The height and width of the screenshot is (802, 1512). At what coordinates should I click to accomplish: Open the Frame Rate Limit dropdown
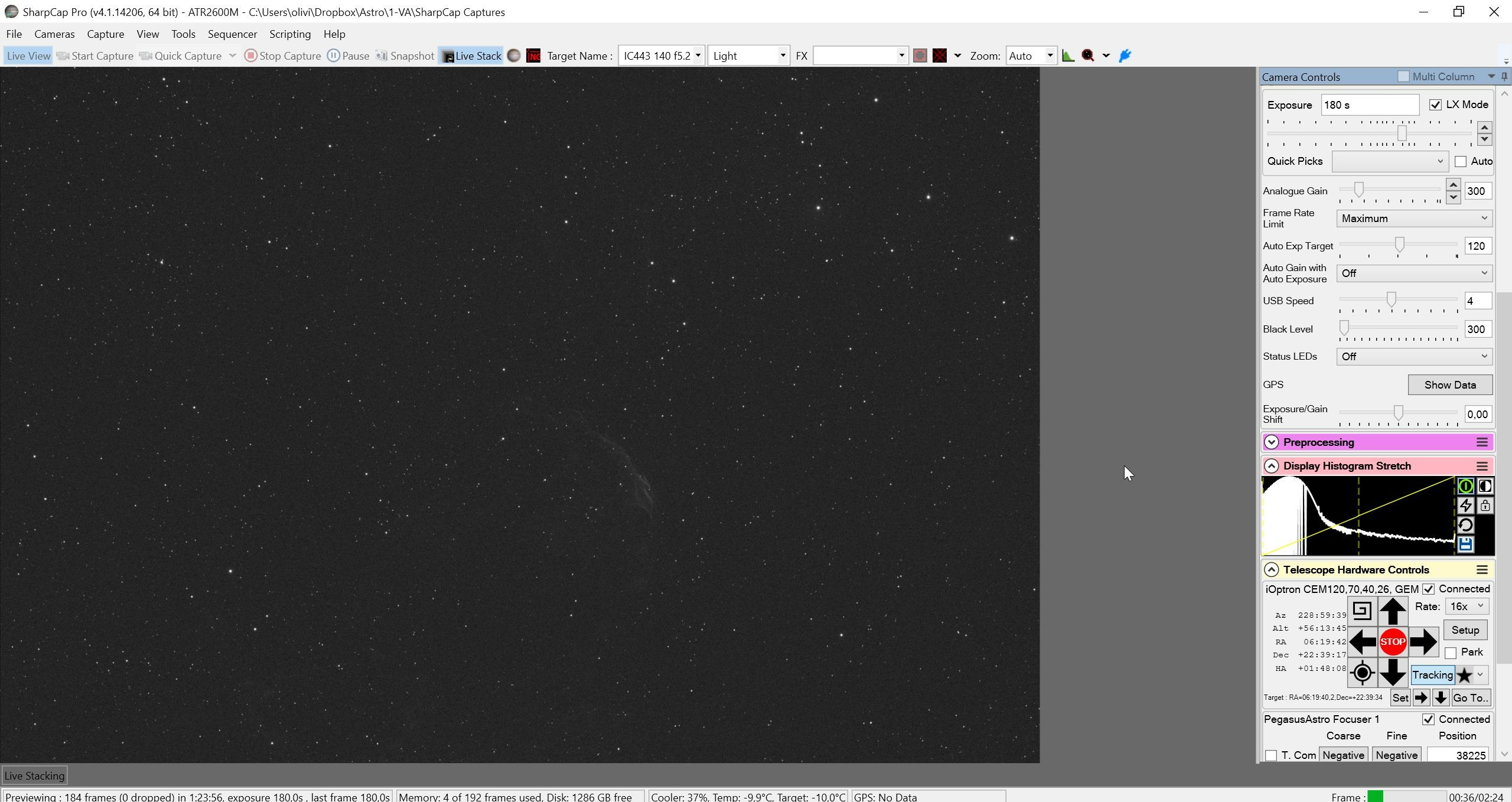[1414, 219]
